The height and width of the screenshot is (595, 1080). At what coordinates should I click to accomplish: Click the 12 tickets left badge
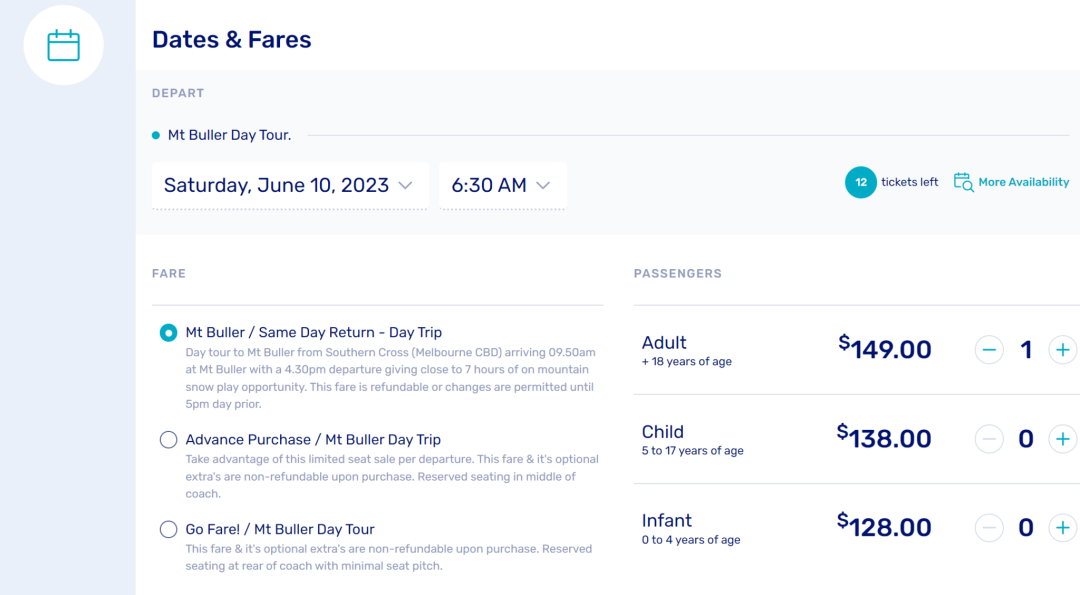tap(860, 182)
